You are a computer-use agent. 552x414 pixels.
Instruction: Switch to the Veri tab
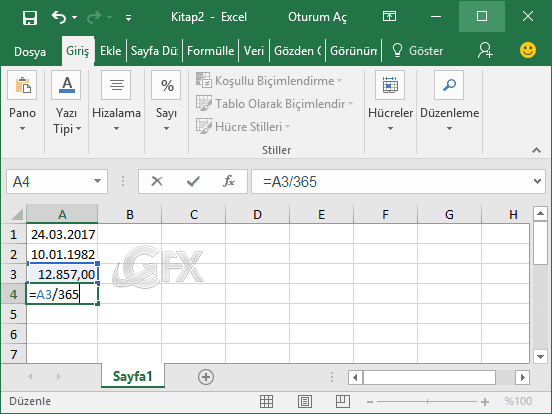coord(254,51)
